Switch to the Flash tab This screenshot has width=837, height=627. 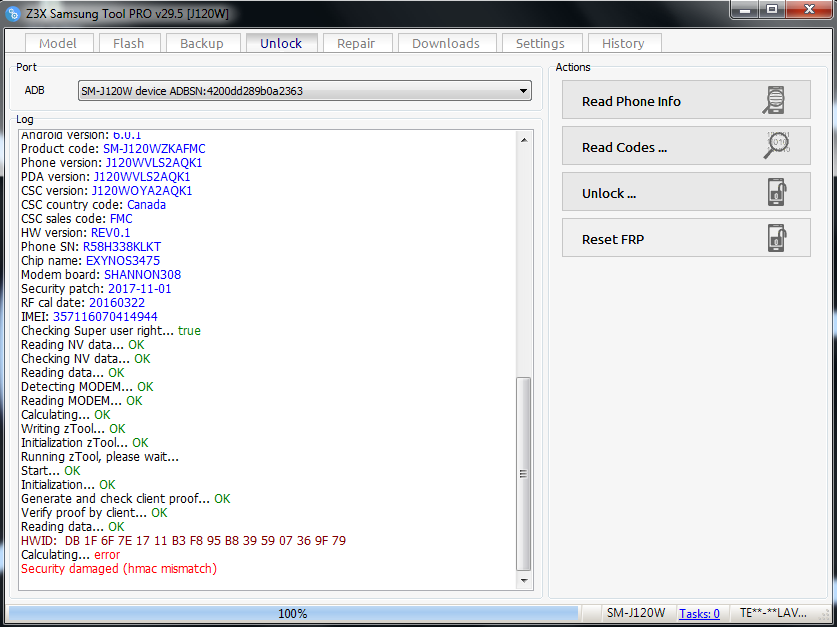[129, 43]
